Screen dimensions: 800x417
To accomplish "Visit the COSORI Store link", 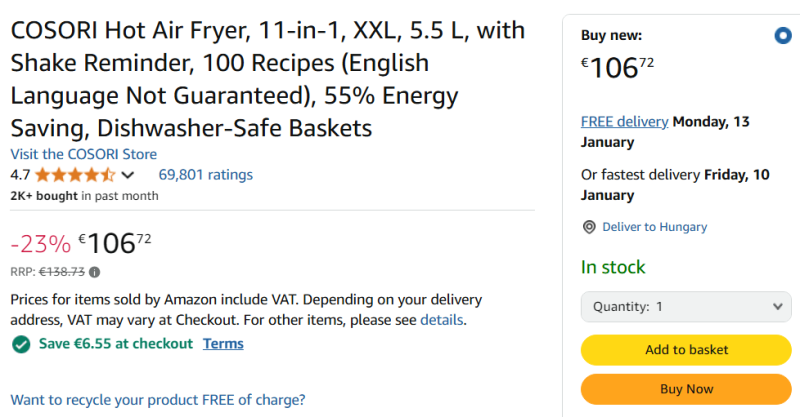I will coord(84,154).
